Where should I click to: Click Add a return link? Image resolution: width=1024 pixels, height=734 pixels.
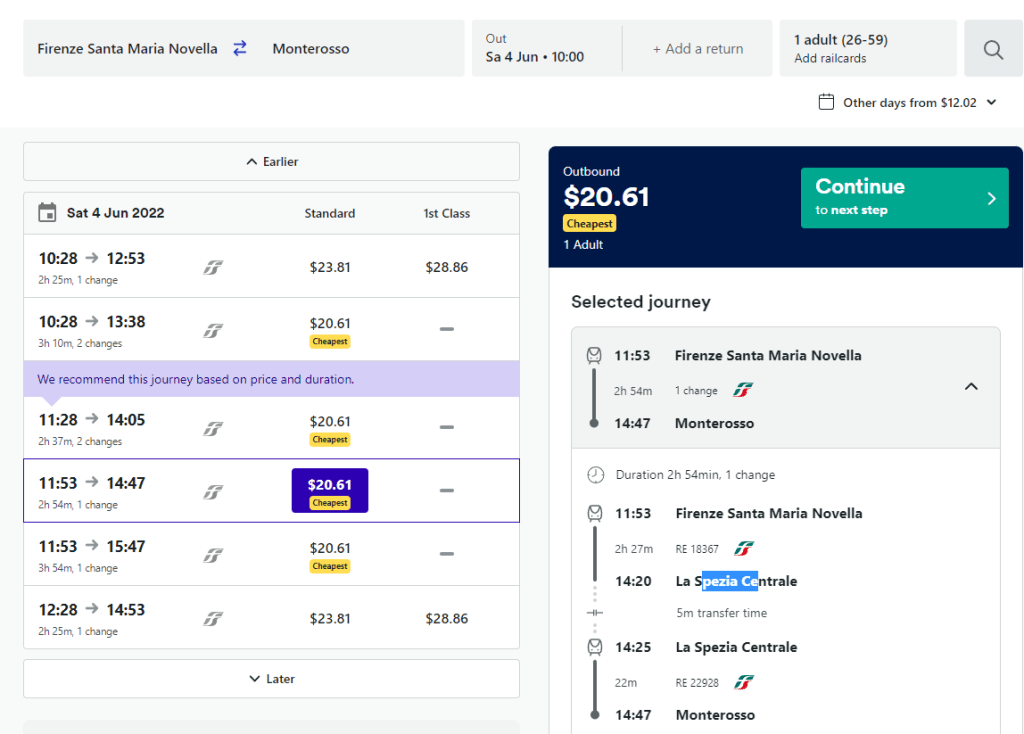(697, 48)
